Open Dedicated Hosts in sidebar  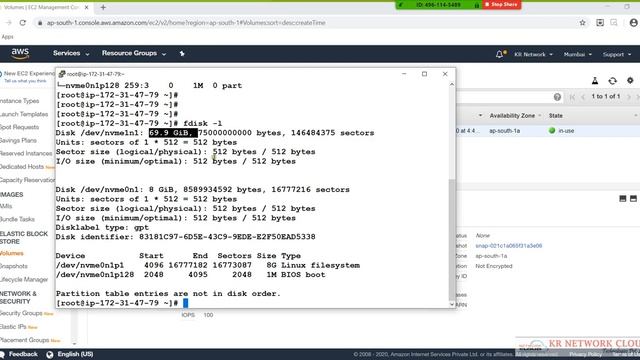coord(22,167)
